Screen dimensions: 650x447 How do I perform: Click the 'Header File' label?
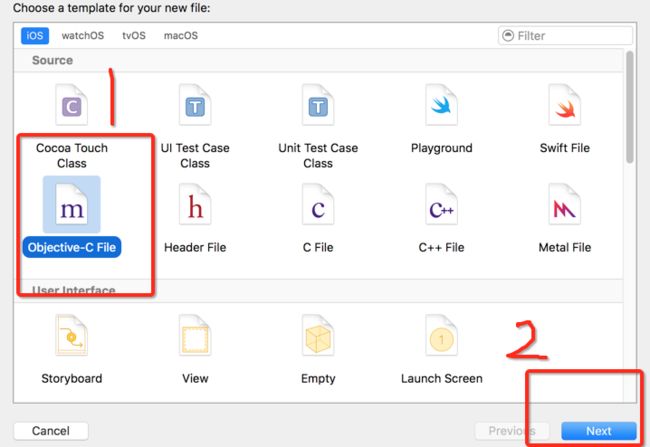195,248
